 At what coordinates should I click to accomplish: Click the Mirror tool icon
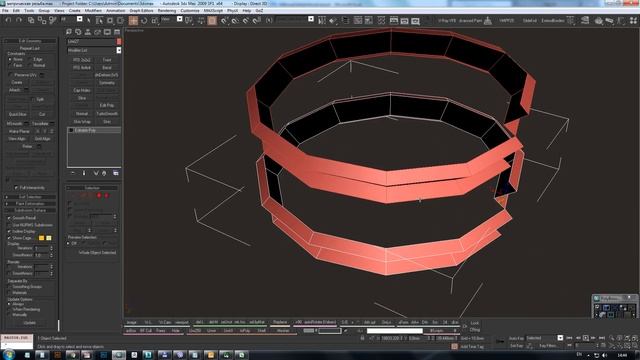click(322, 20)
